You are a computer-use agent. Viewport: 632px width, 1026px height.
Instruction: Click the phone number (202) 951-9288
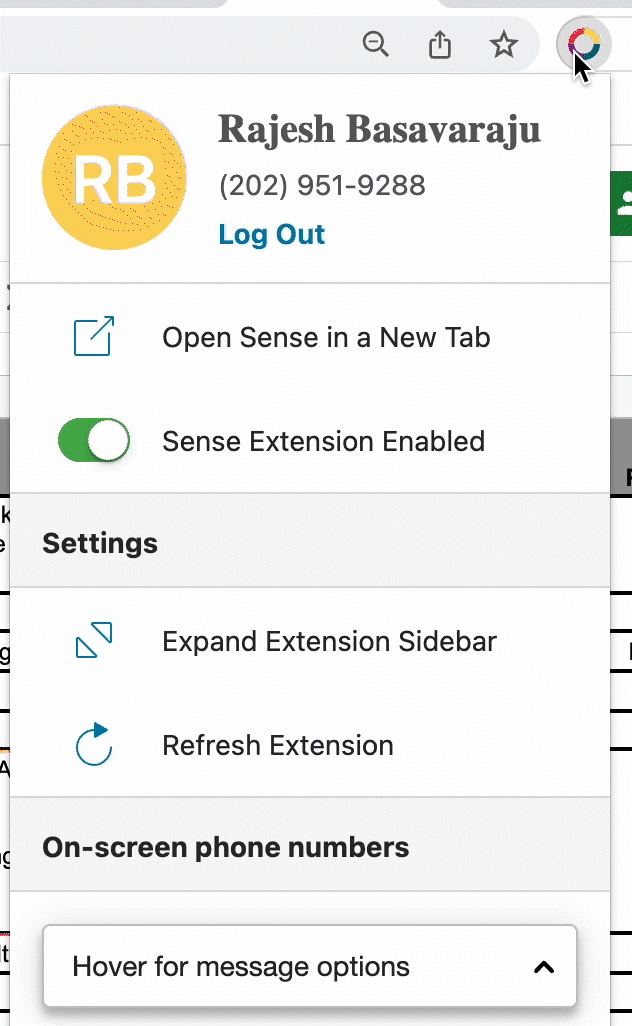click(x=322, y=185)
